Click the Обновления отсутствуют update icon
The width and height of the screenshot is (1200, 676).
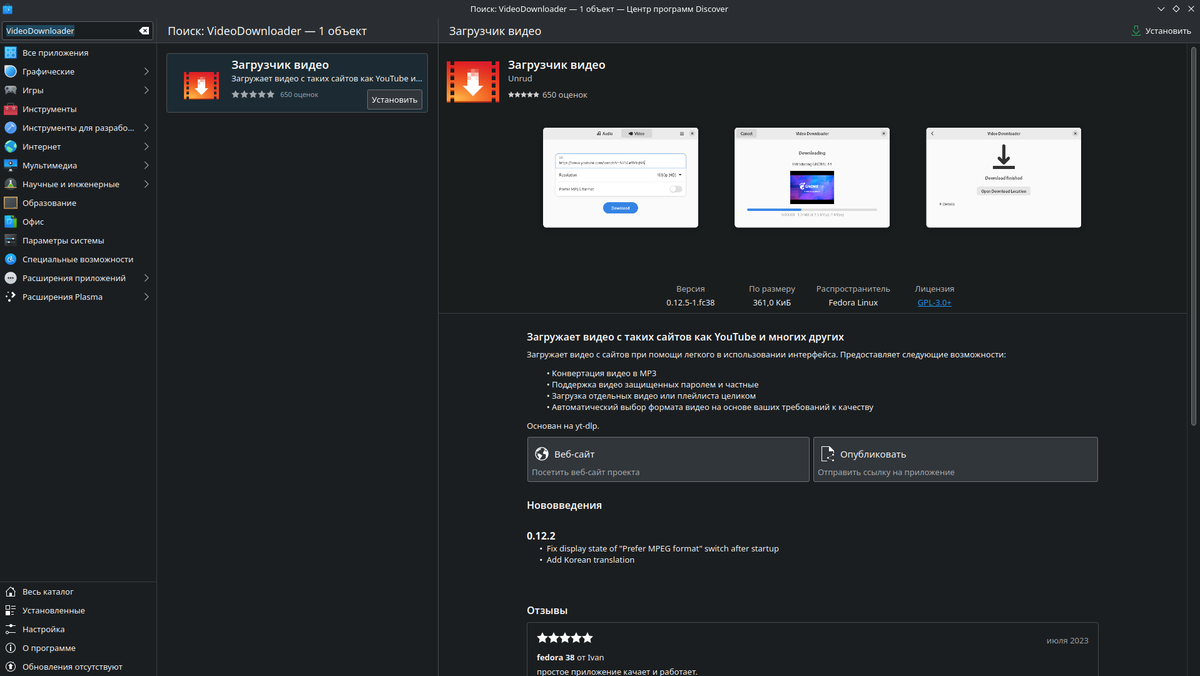tap(11, 666)
